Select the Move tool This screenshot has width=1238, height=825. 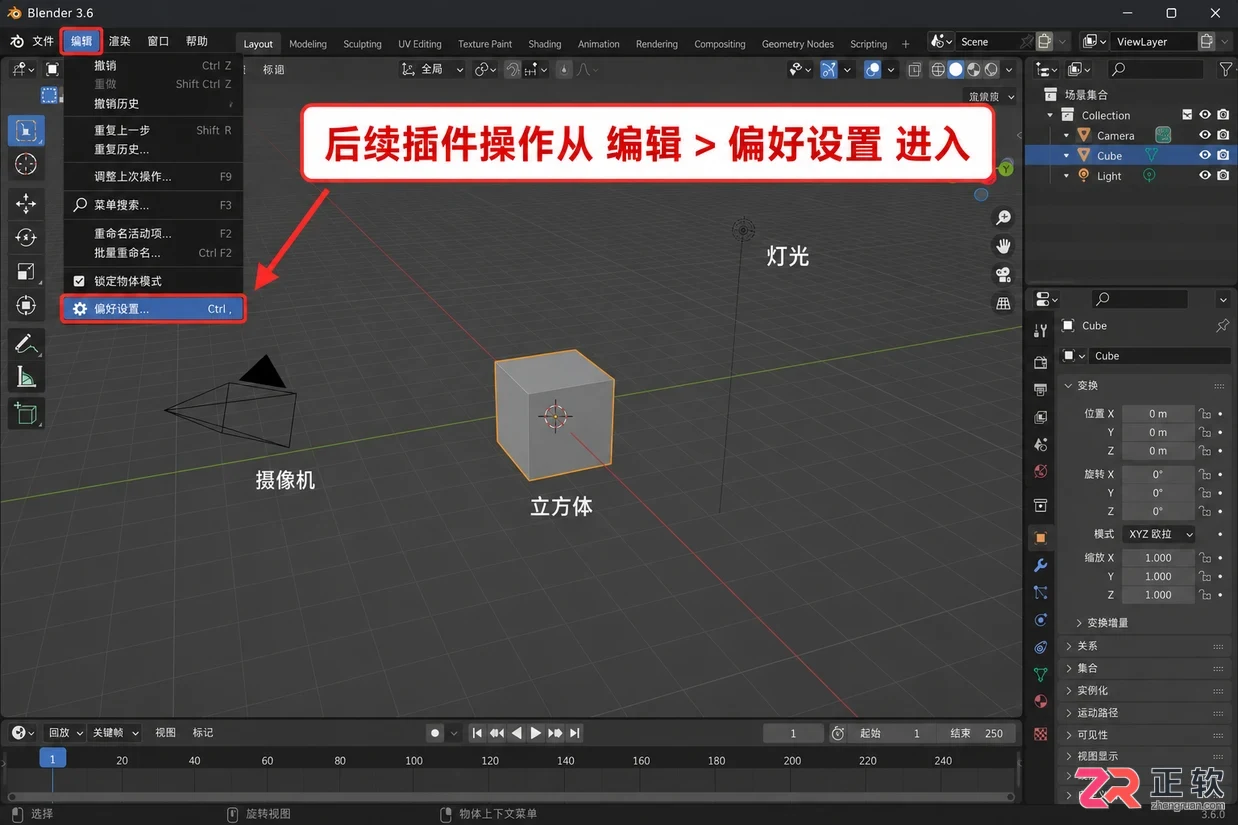pos(26,204)
